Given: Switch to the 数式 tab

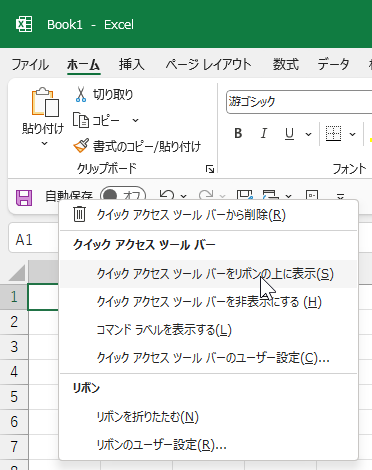Looking at the screenshot, I should tap(286, 64).
